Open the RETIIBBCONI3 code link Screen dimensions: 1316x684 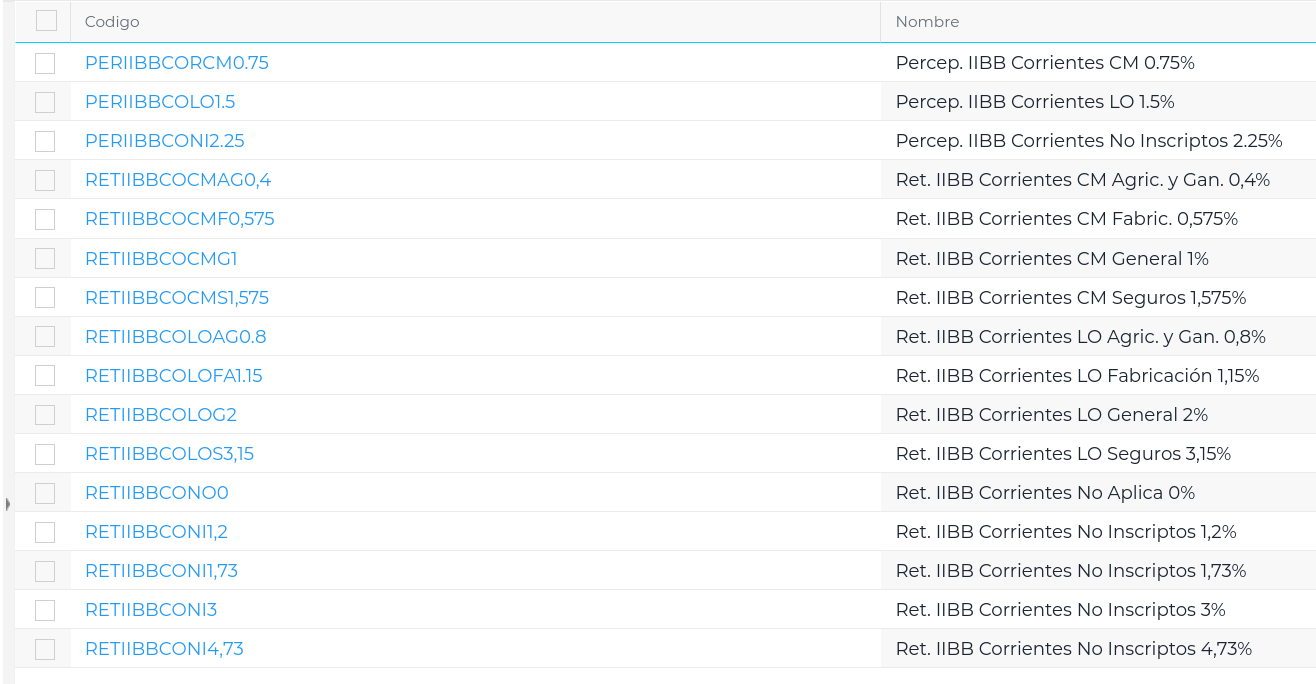[x=151, y=610]
